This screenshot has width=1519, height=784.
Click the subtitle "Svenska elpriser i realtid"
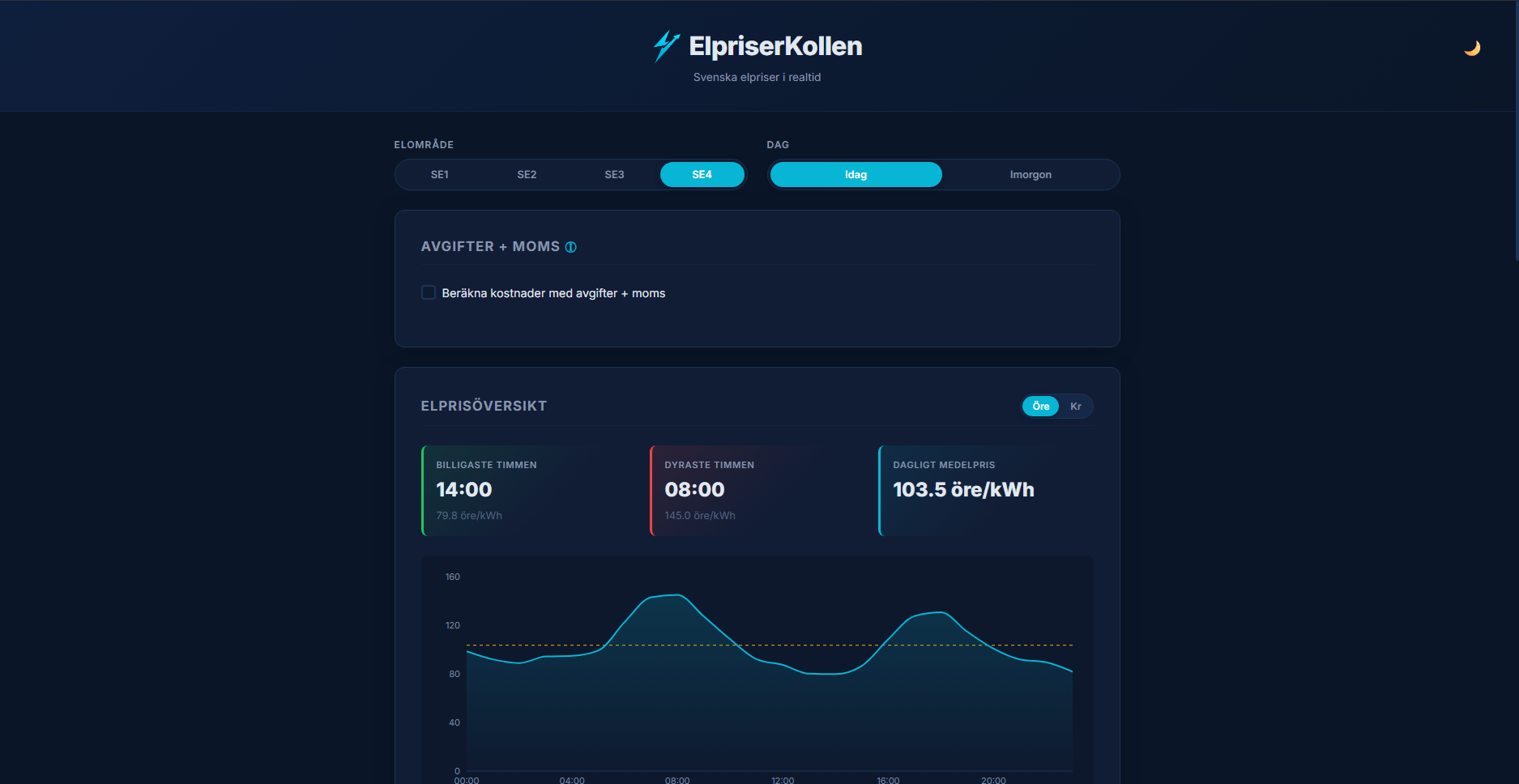(x=757, y=77)
